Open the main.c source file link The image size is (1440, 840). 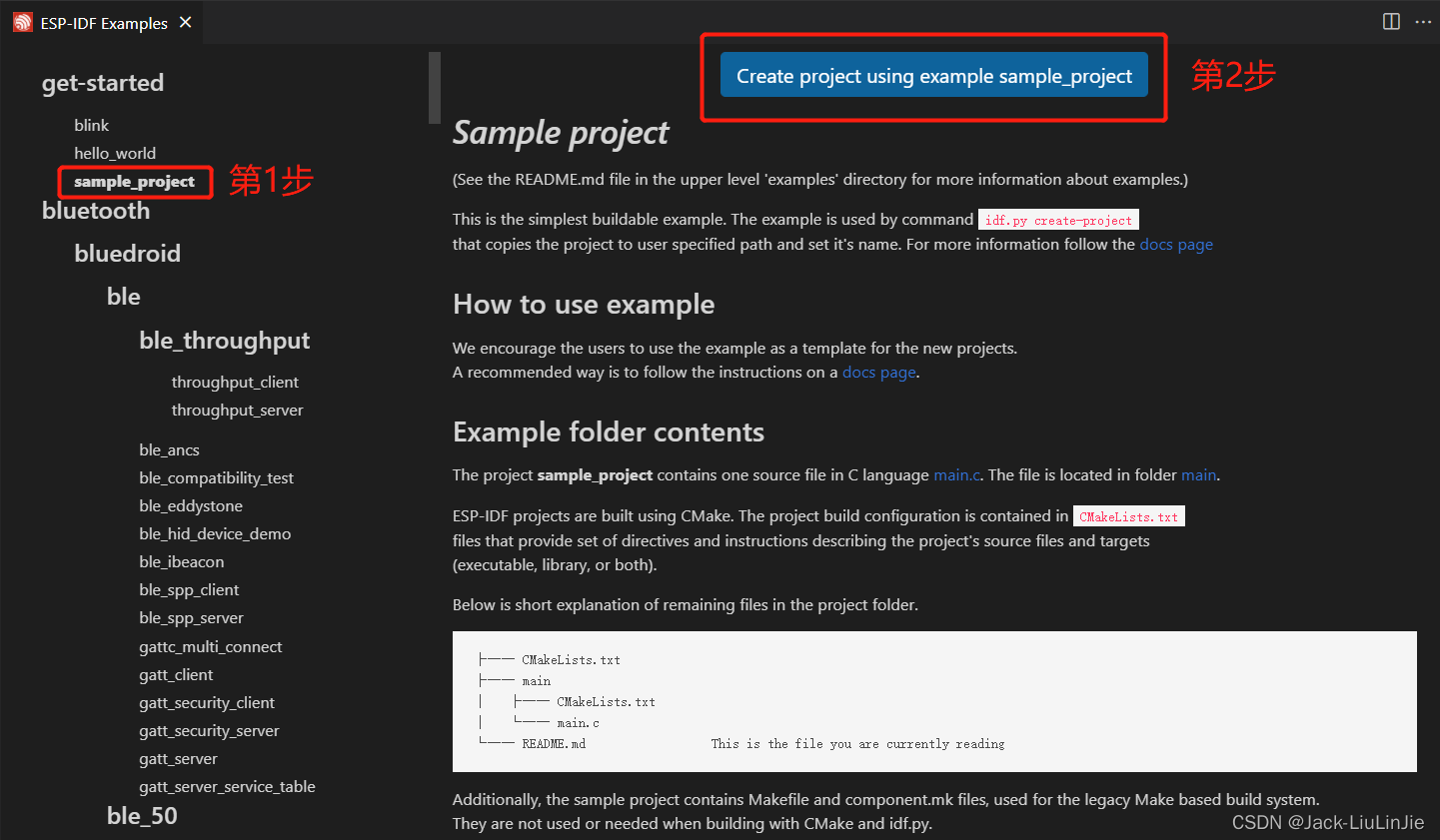tap(957, 474)
